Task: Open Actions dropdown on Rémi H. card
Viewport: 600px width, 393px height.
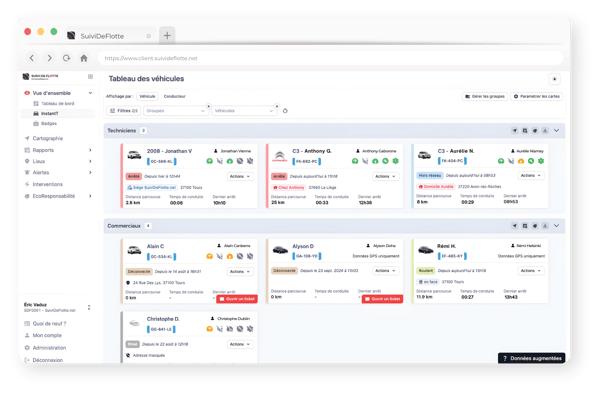Action: (x=531, y=271)
